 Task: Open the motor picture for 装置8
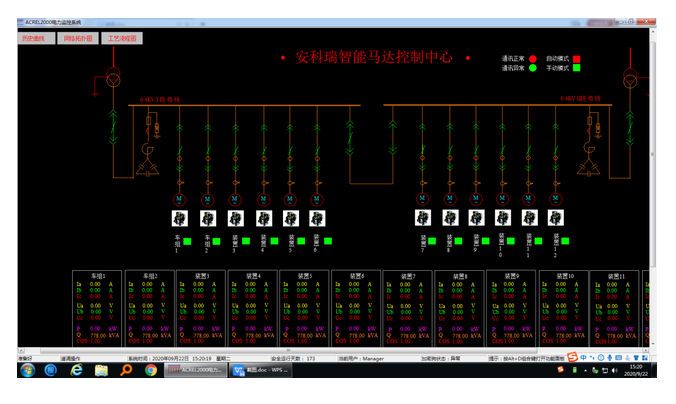pyautogui.click(x=450, y=218)
